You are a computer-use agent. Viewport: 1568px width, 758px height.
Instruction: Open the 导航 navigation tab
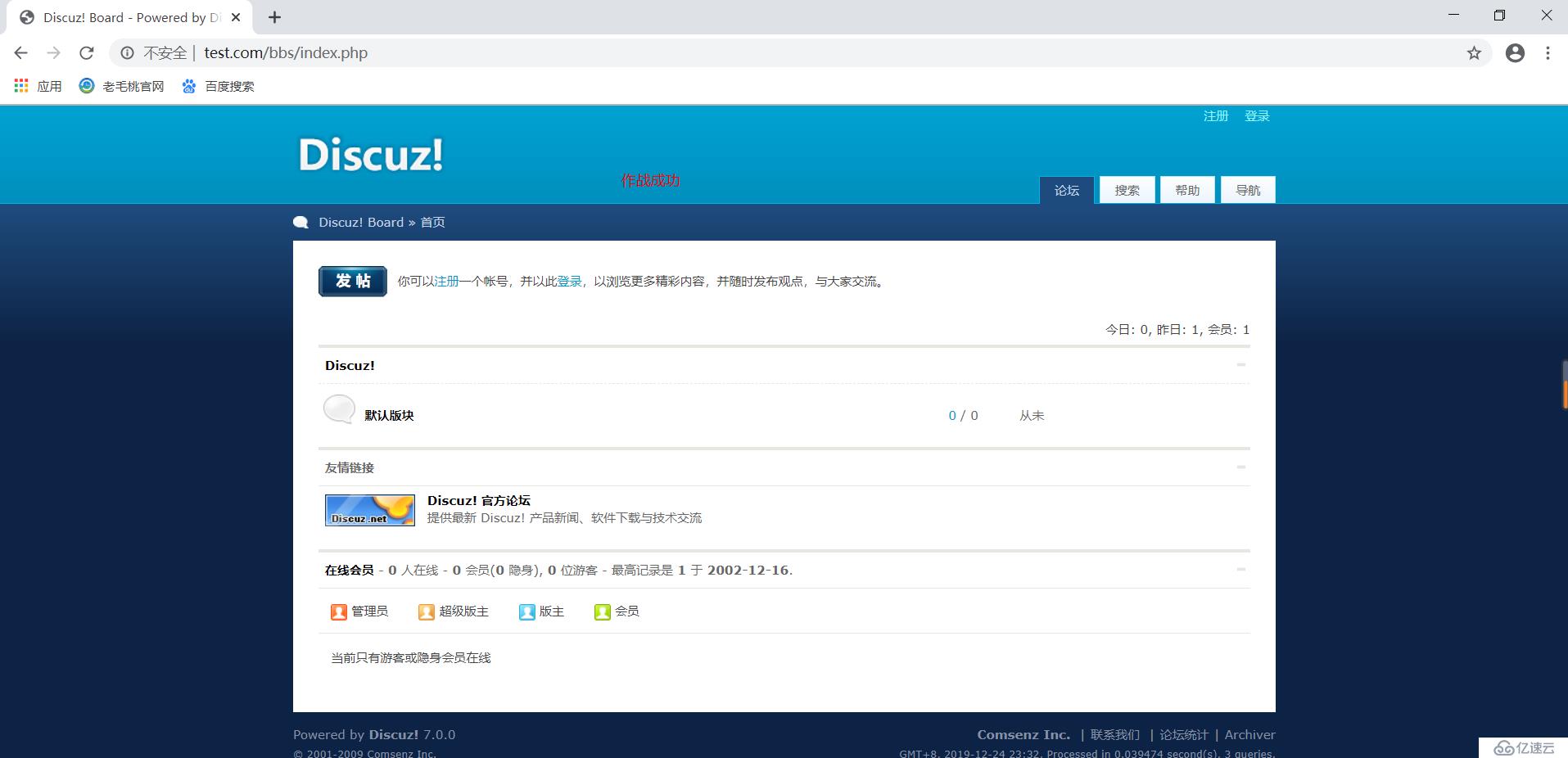[x=1248, y=190]
